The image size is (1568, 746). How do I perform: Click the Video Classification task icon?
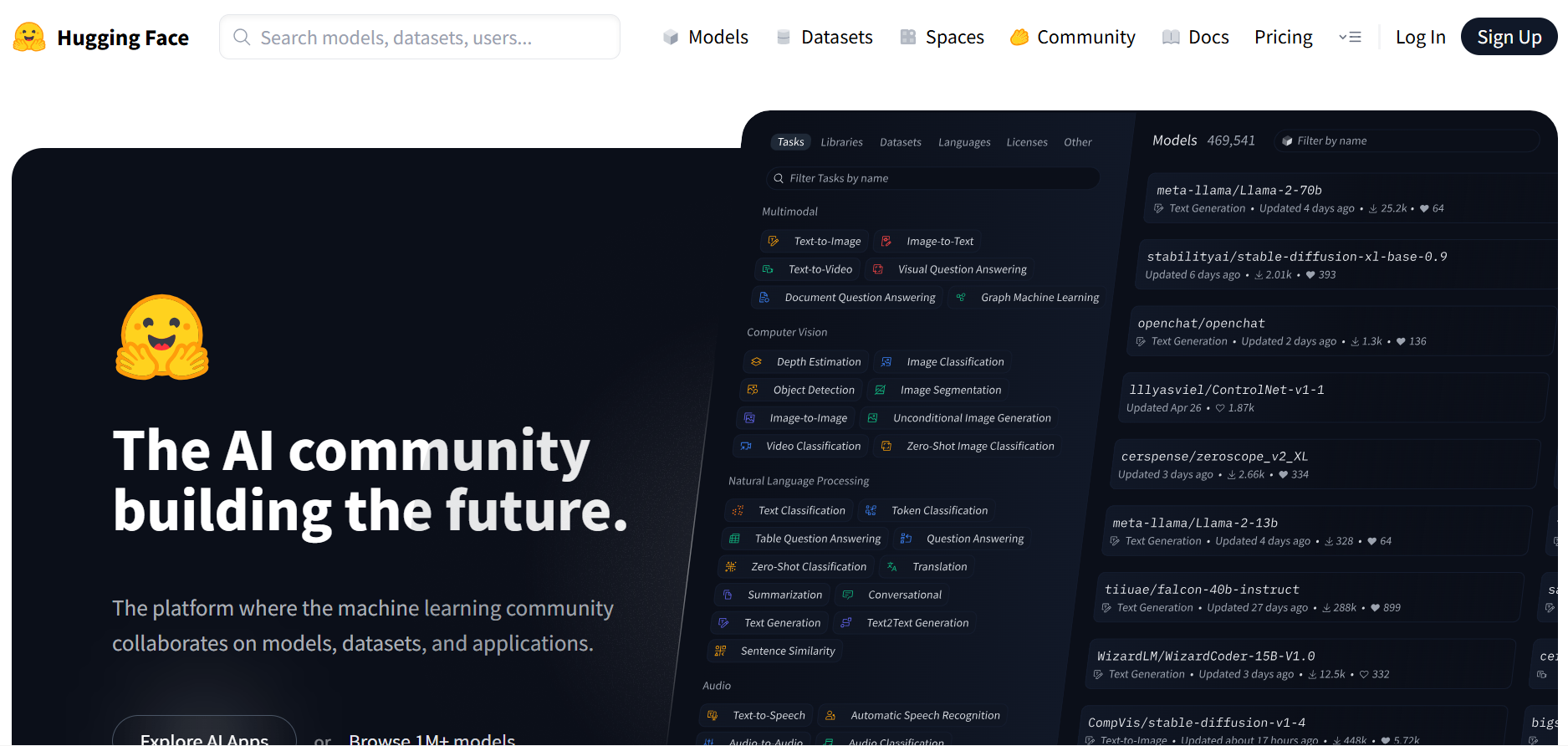click(x=746, y=446)
